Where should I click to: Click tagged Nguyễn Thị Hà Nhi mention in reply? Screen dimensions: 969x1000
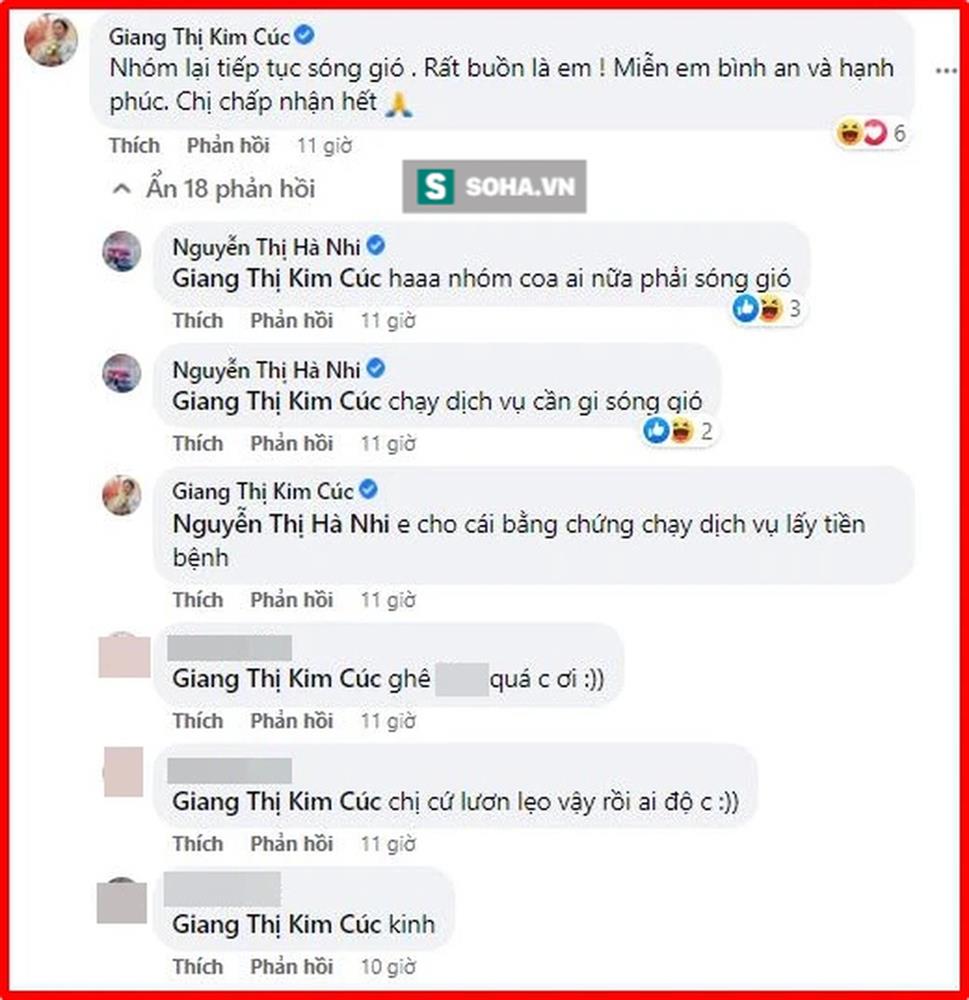click(281, 524)
